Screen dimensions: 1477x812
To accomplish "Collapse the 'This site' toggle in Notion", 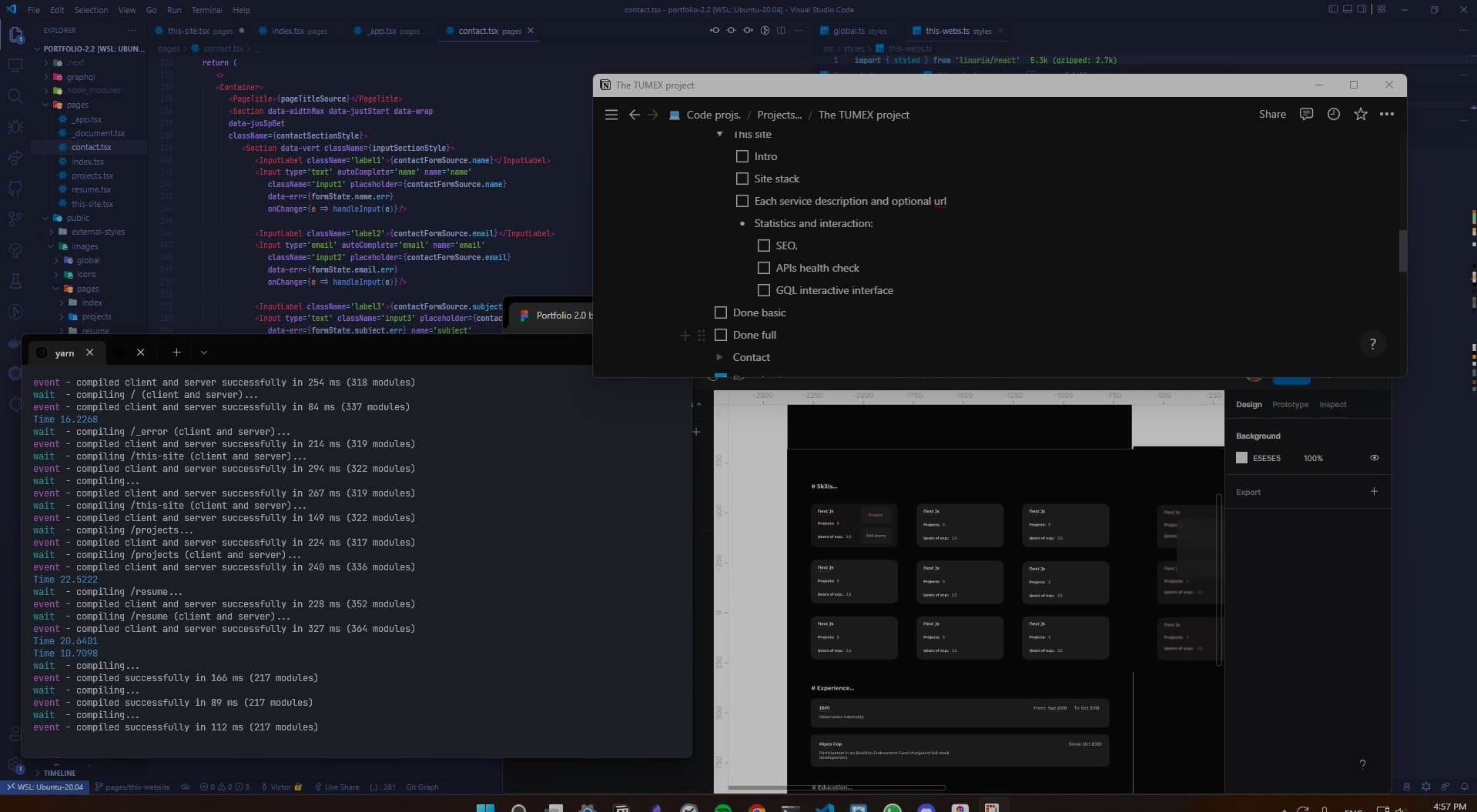I will pyautogui.click(x=719, y=134).
